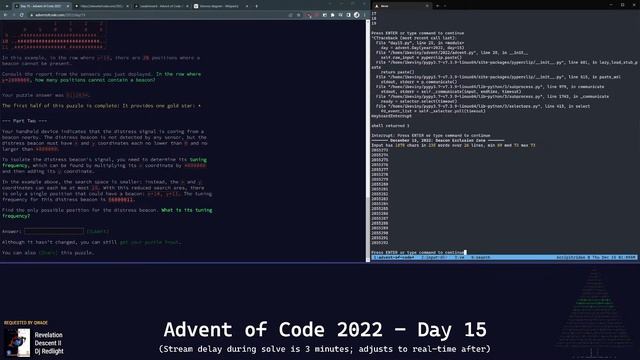This screenshot has width=640, height=360.
Task: Click 'KeyboardInterrupt' line in terminal
Action: click(x=391, y=116)
